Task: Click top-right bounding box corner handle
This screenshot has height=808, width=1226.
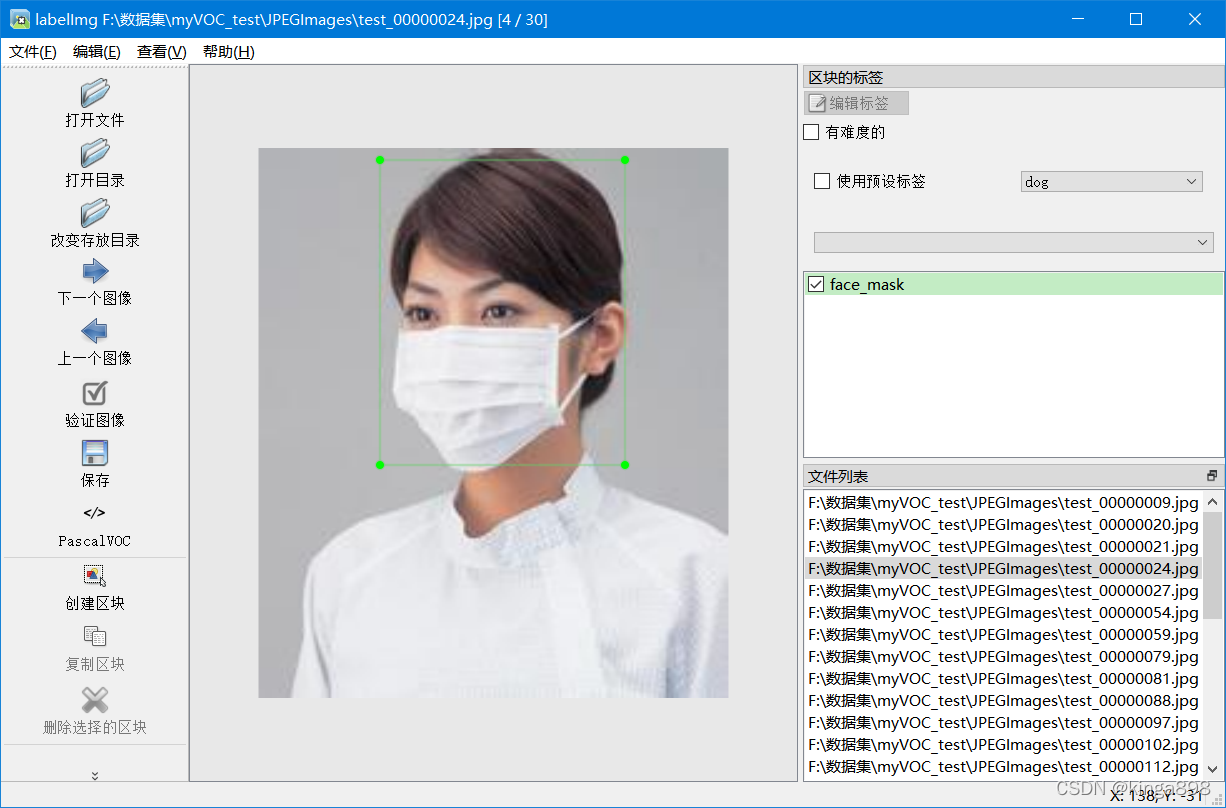Action: pos(625,160)
